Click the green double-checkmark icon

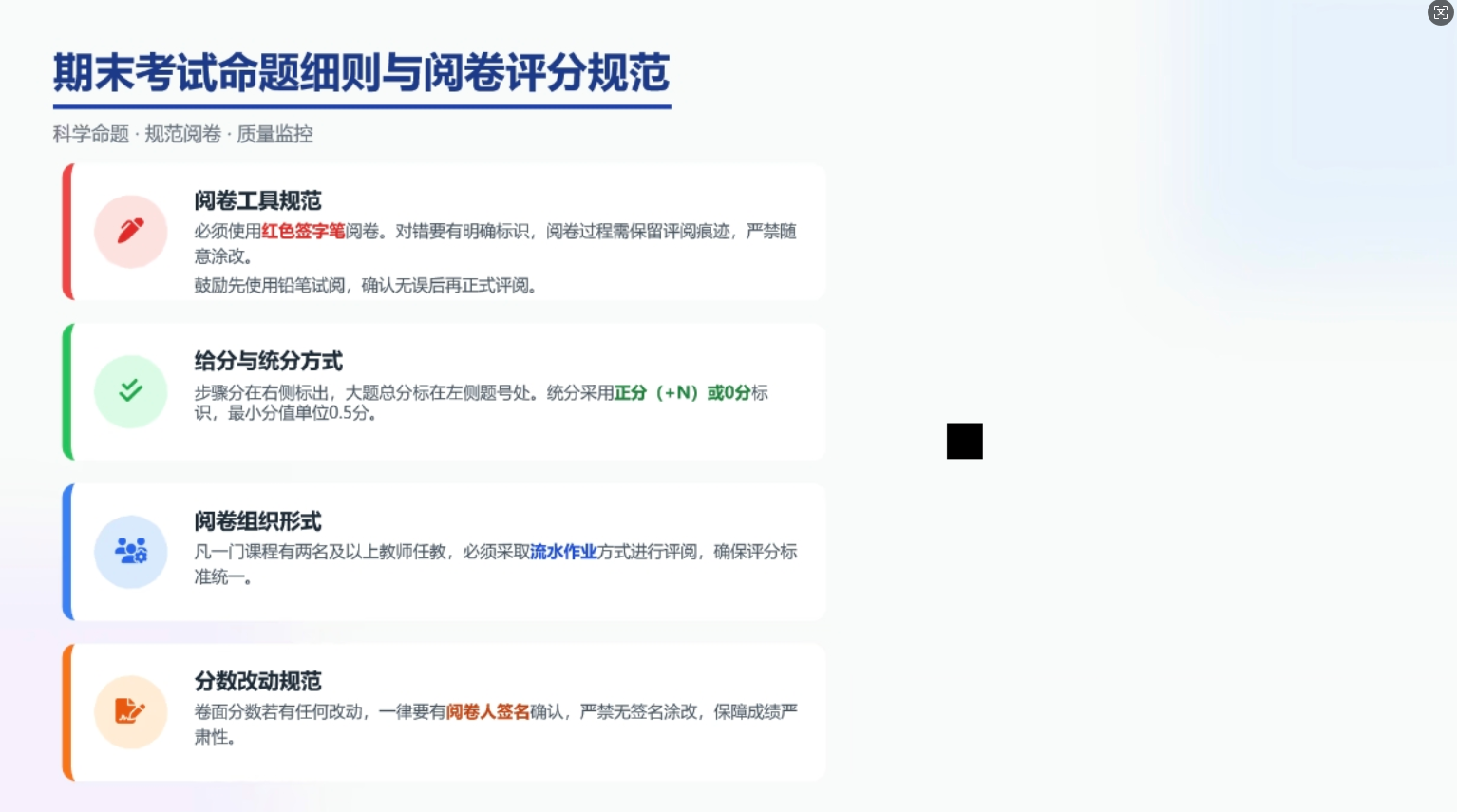click(x=131, y=390)
